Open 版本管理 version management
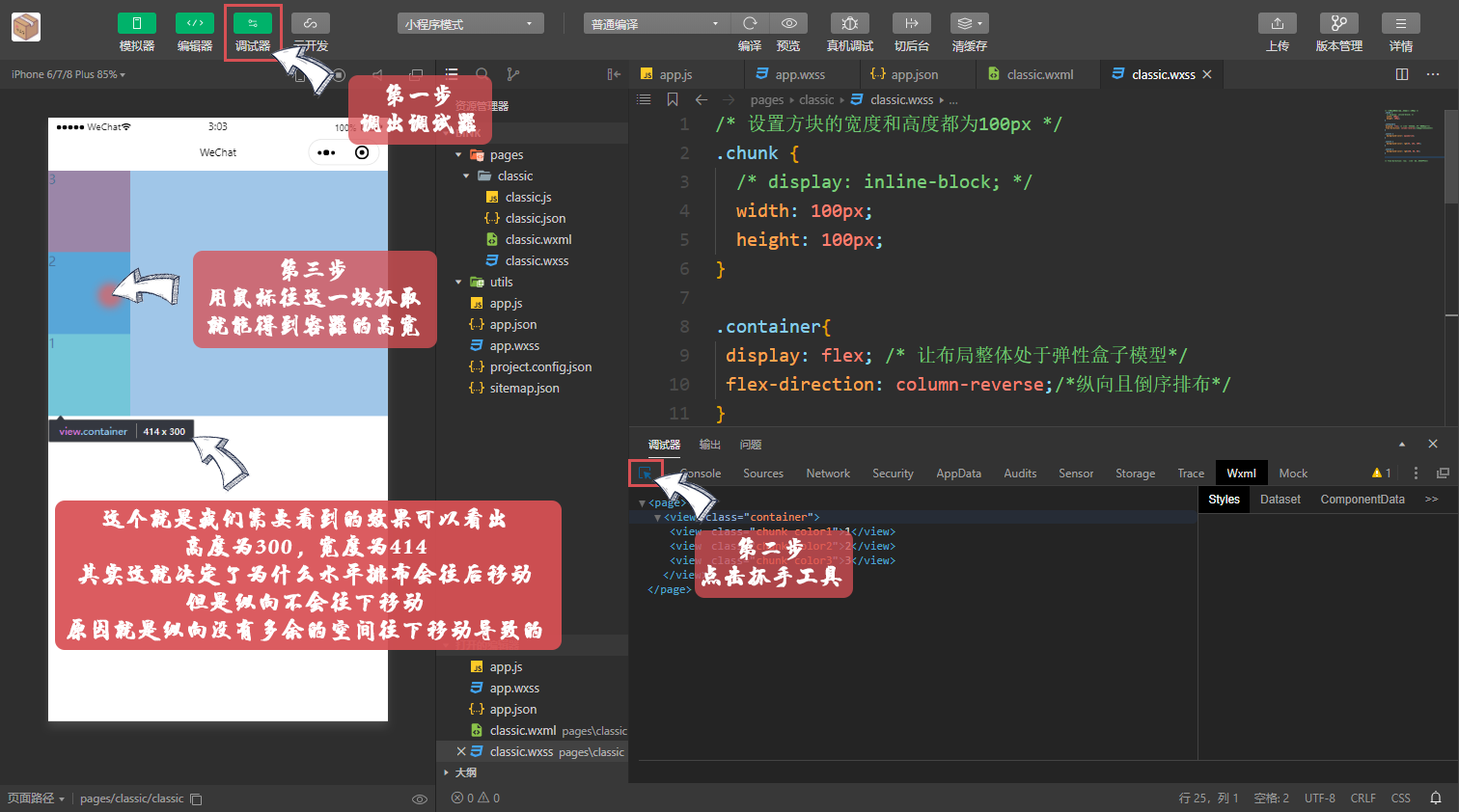The width and height of the screenshot is (1459, 812). [x=1339, y=23]
